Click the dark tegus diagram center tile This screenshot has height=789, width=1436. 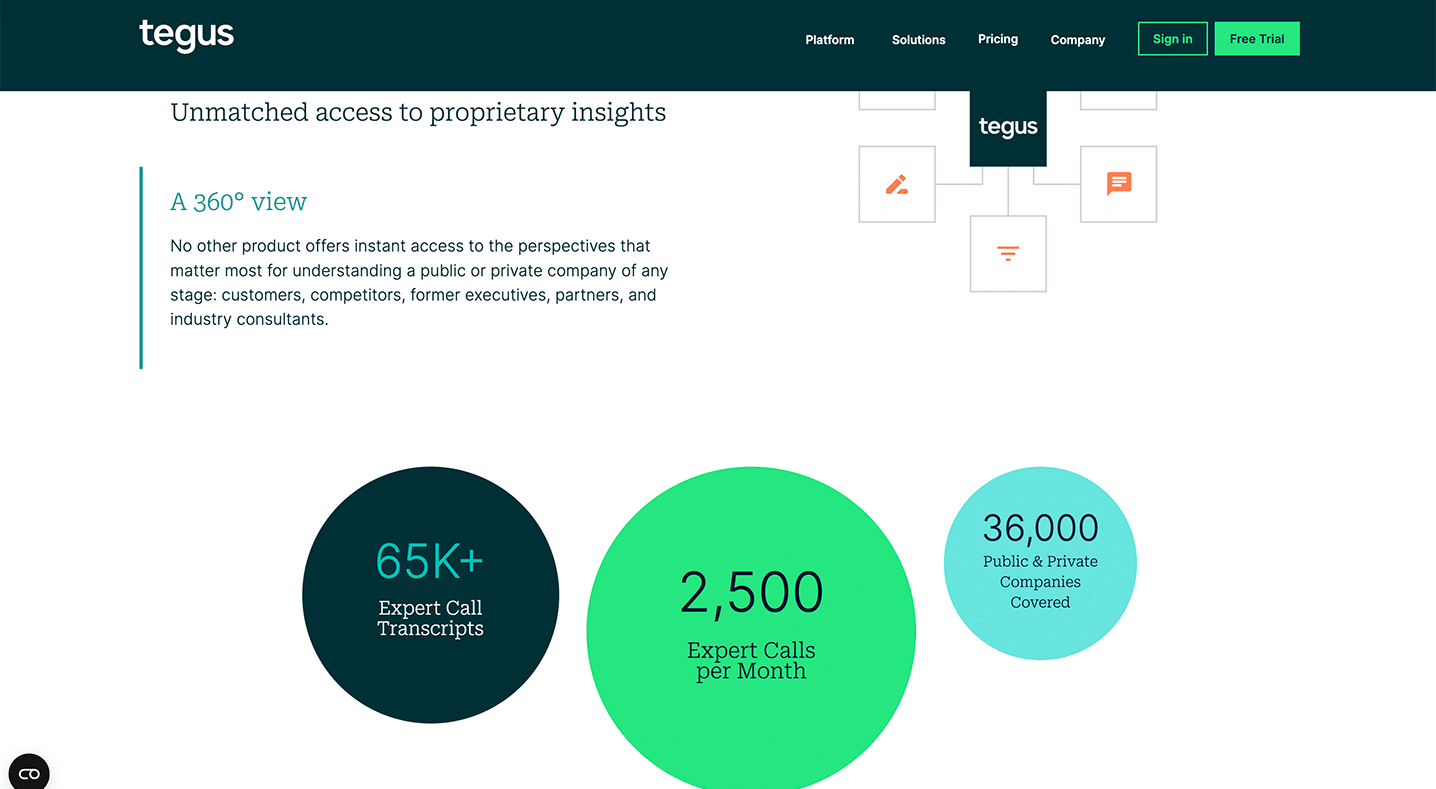pos(1008,128)
